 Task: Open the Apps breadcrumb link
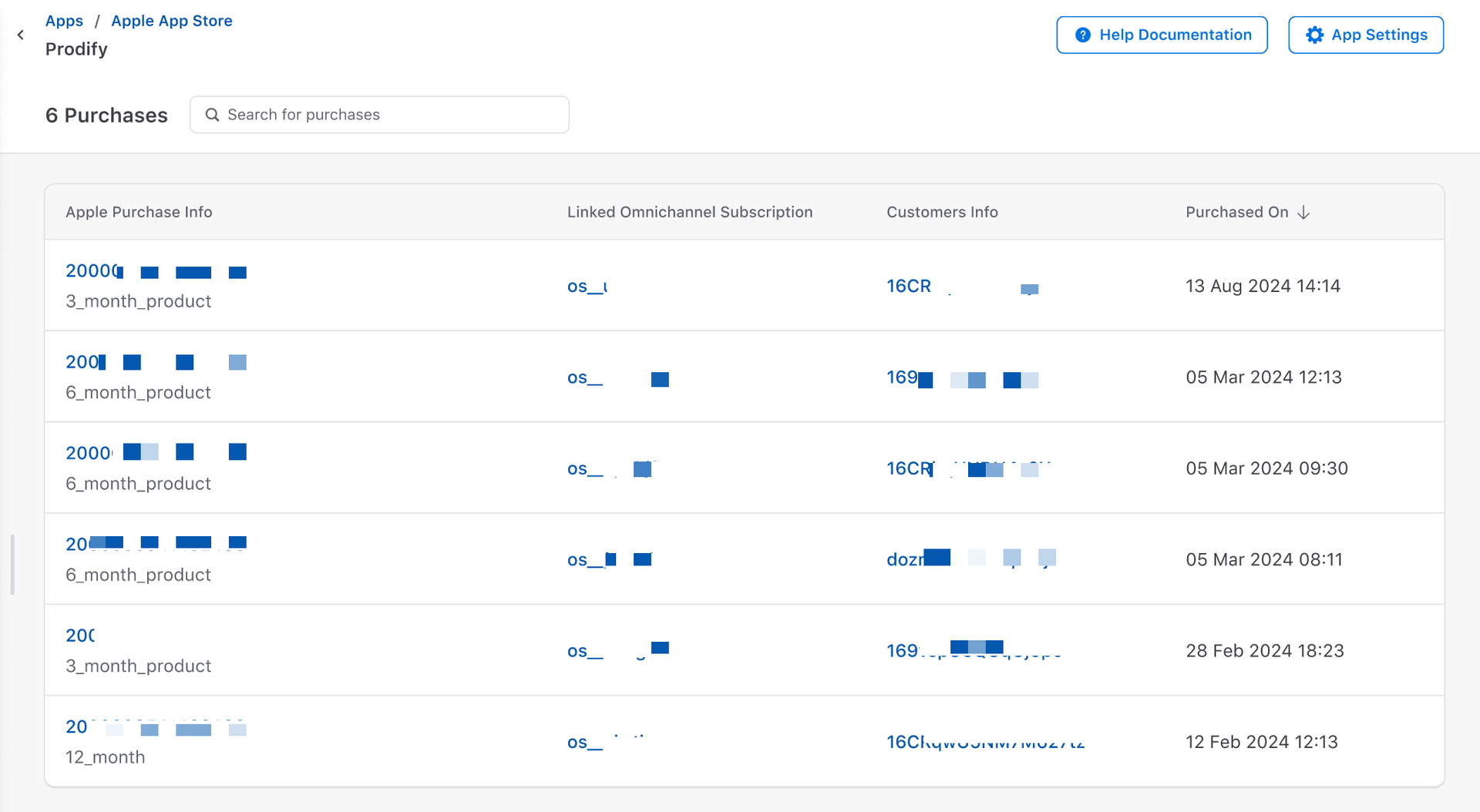click(x=64, y=21)
